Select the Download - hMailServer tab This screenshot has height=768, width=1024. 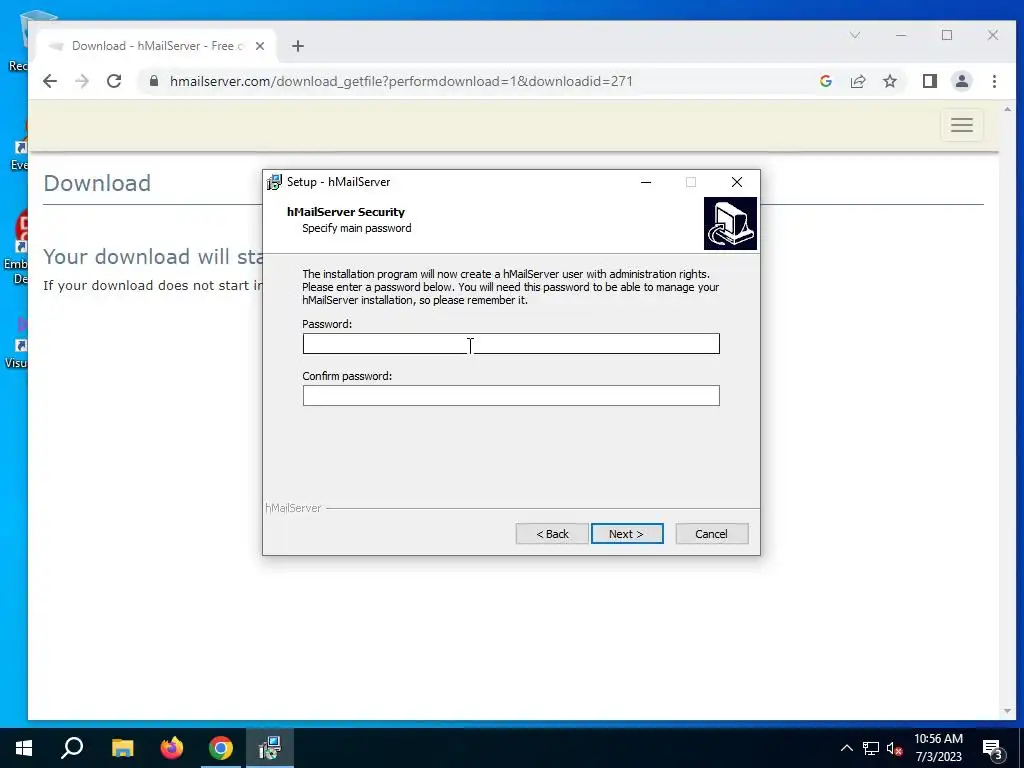pos(157,46)
